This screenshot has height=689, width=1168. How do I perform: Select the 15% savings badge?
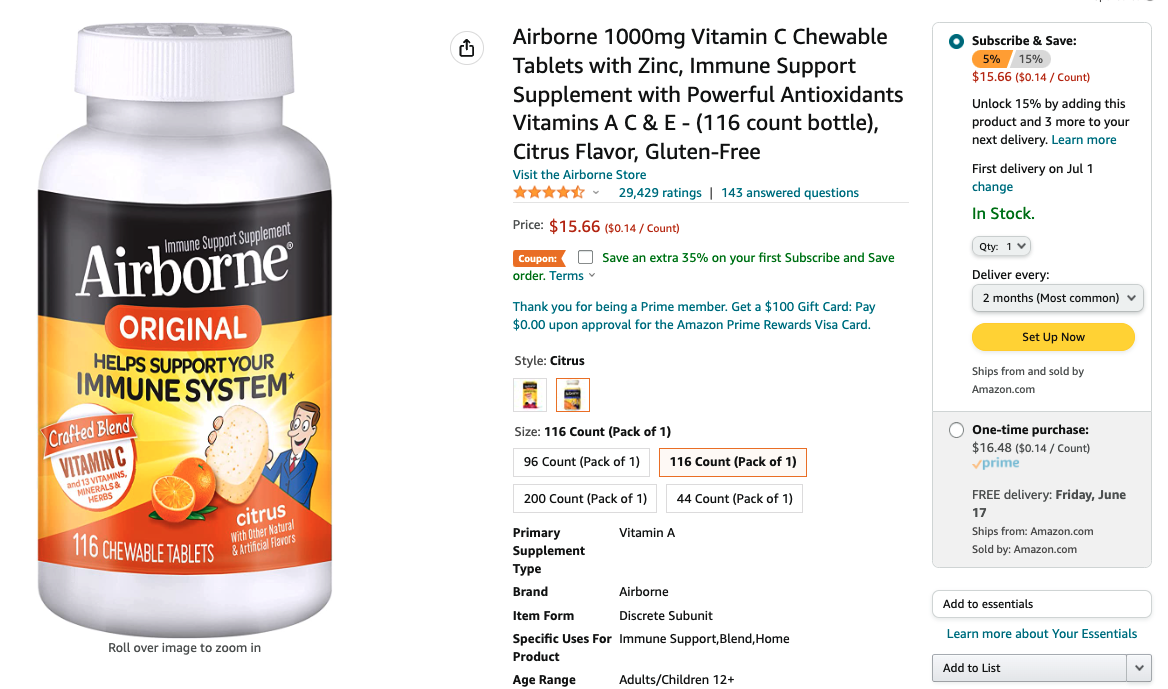pos(1031,59)
